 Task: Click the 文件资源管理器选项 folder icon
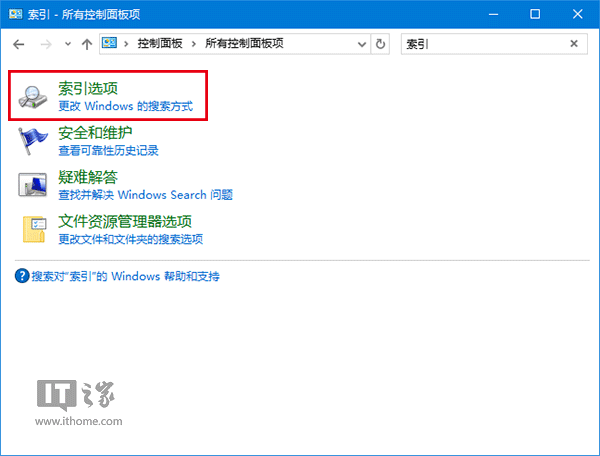(x=34, y=229)
